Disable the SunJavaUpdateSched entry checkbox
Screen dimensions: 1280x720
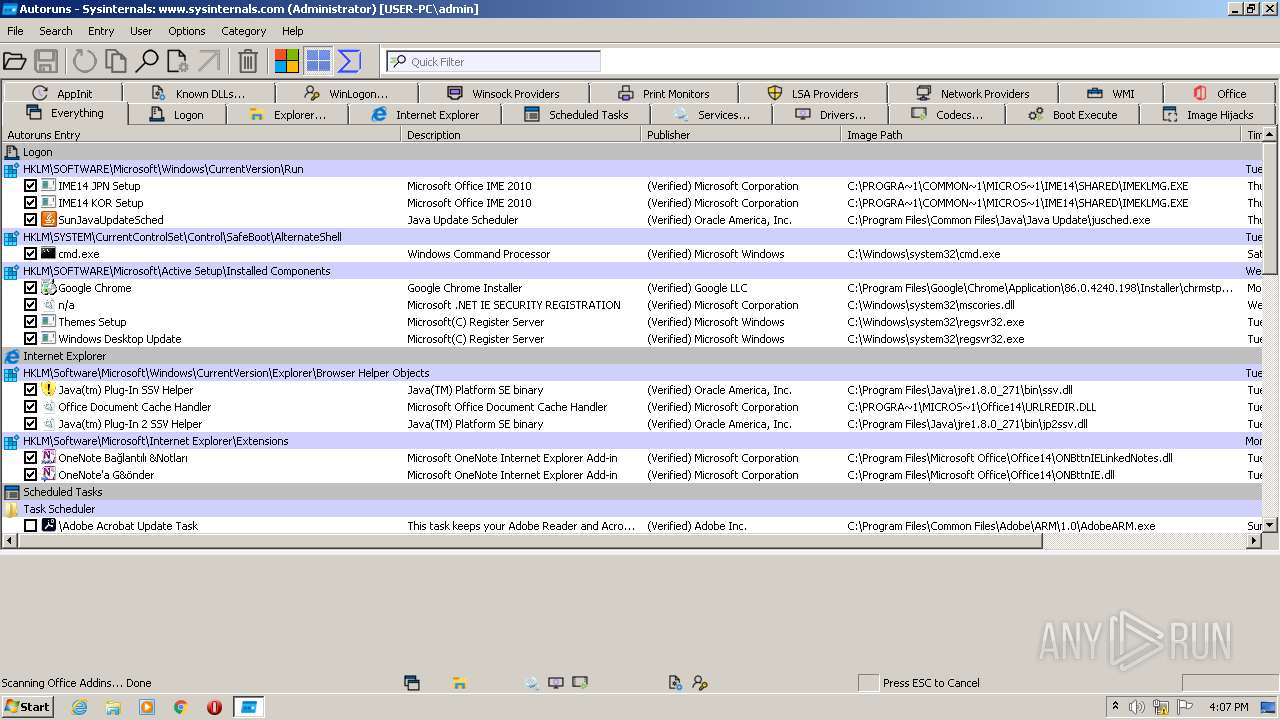click(30, 220)
